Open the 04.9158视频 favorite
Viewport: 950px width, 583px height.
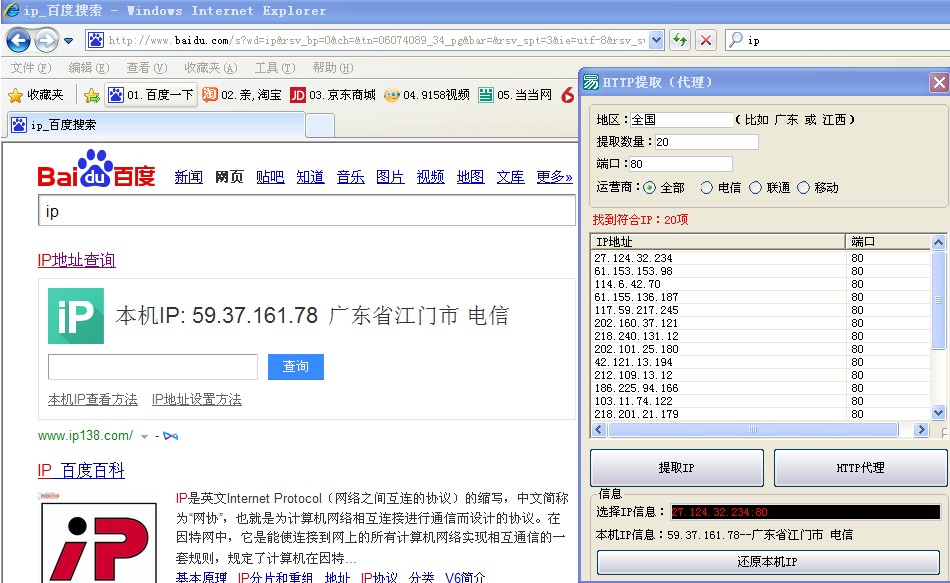point(427,95)
